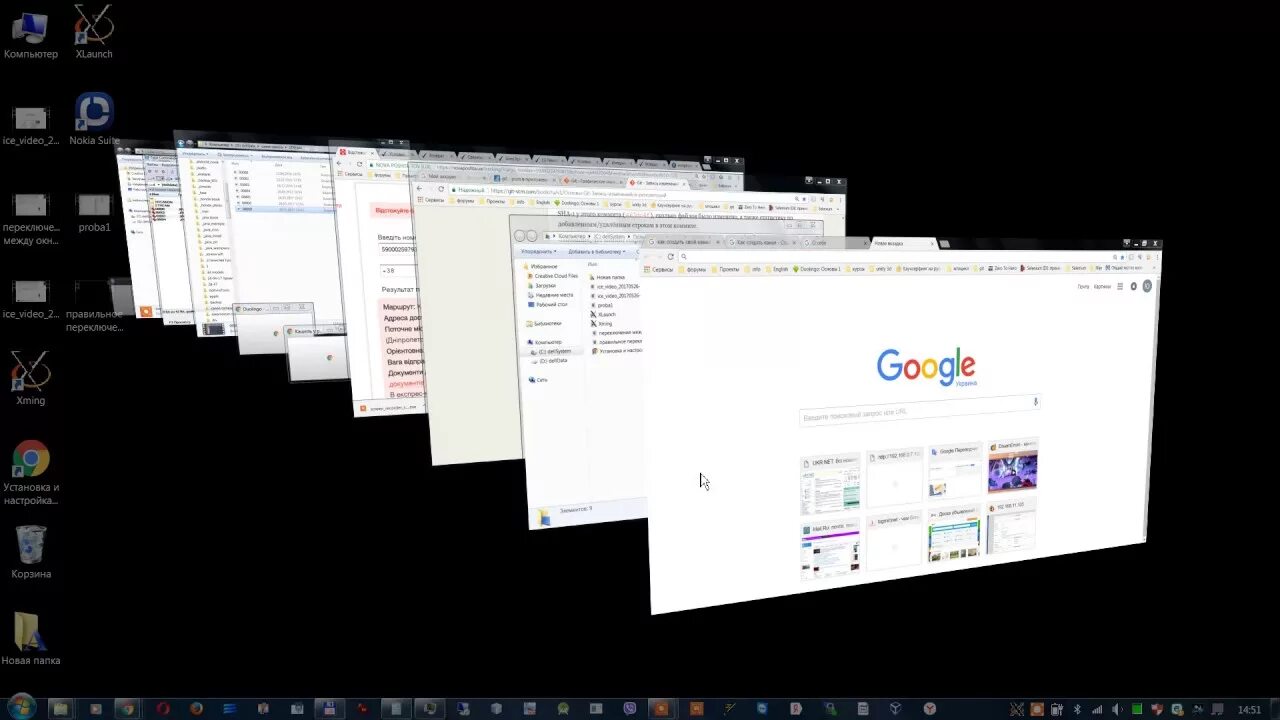This screenshot has height=720, width=1280.
Task: Click the voice search microphone on Google
Action: (x=1035, y=402)
